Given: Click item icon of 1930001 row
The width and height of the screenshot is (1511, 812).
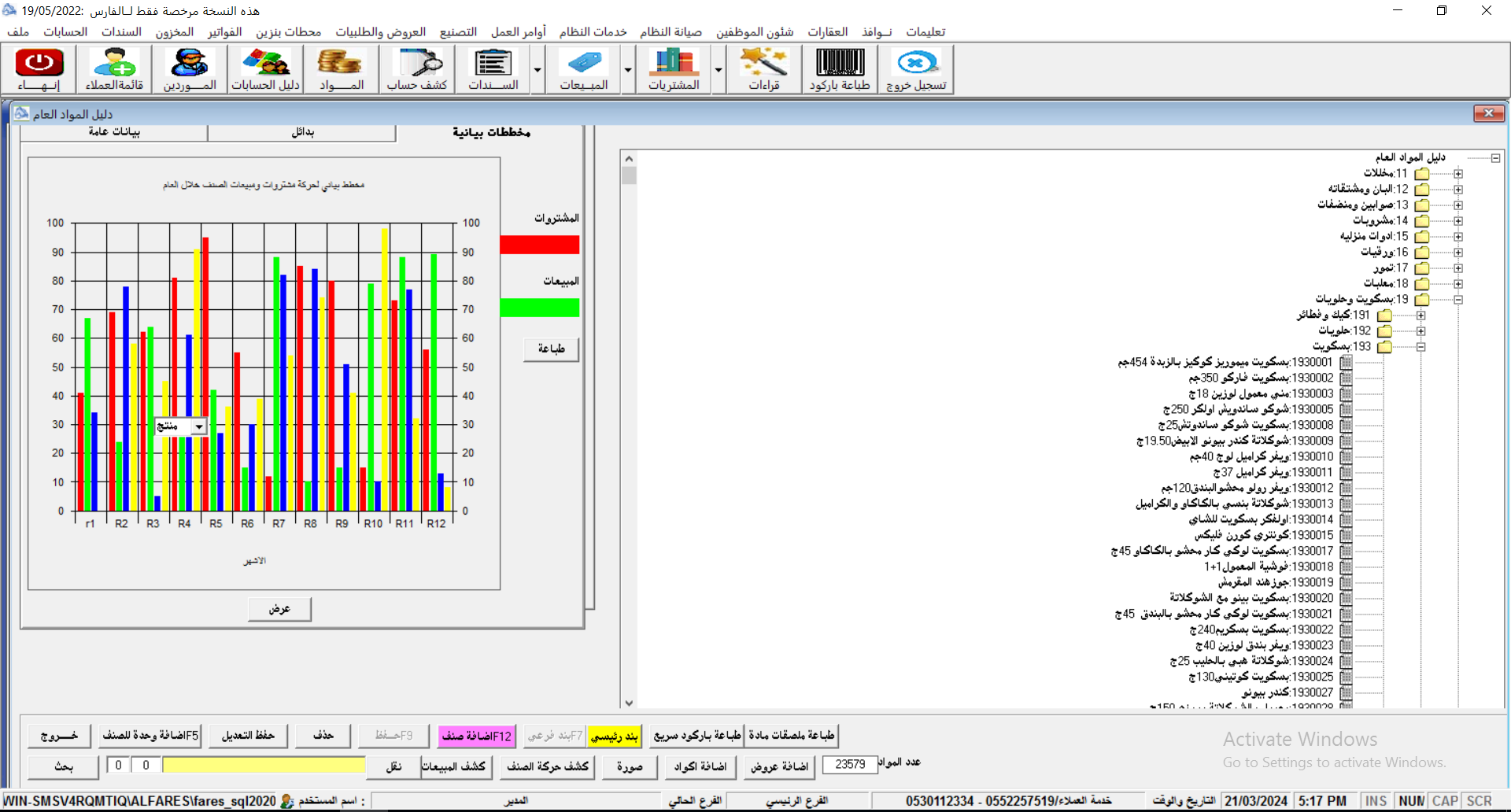Looking at the screenshot, I should pos(1346,363).
